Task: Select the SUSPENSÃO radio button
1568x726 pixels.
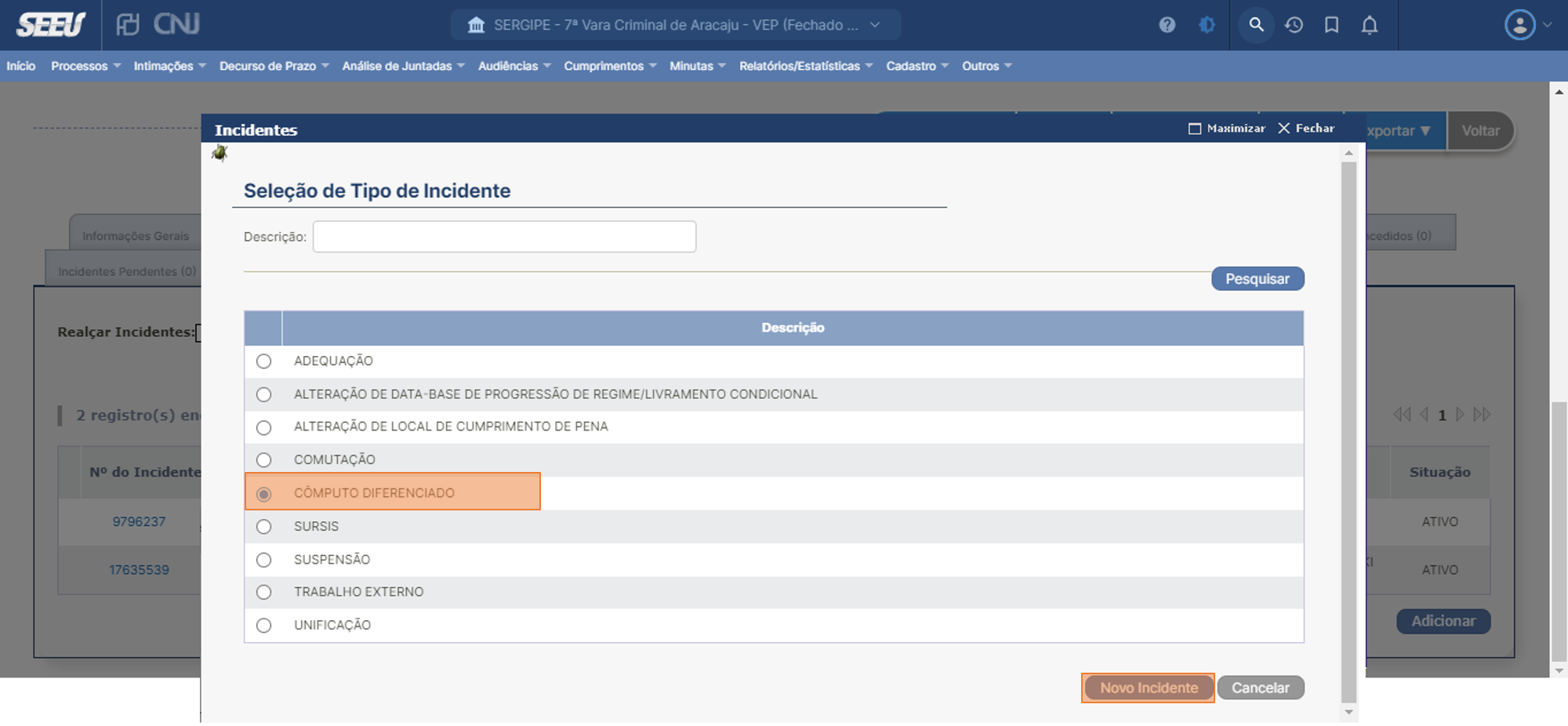Action: [263, 560]
